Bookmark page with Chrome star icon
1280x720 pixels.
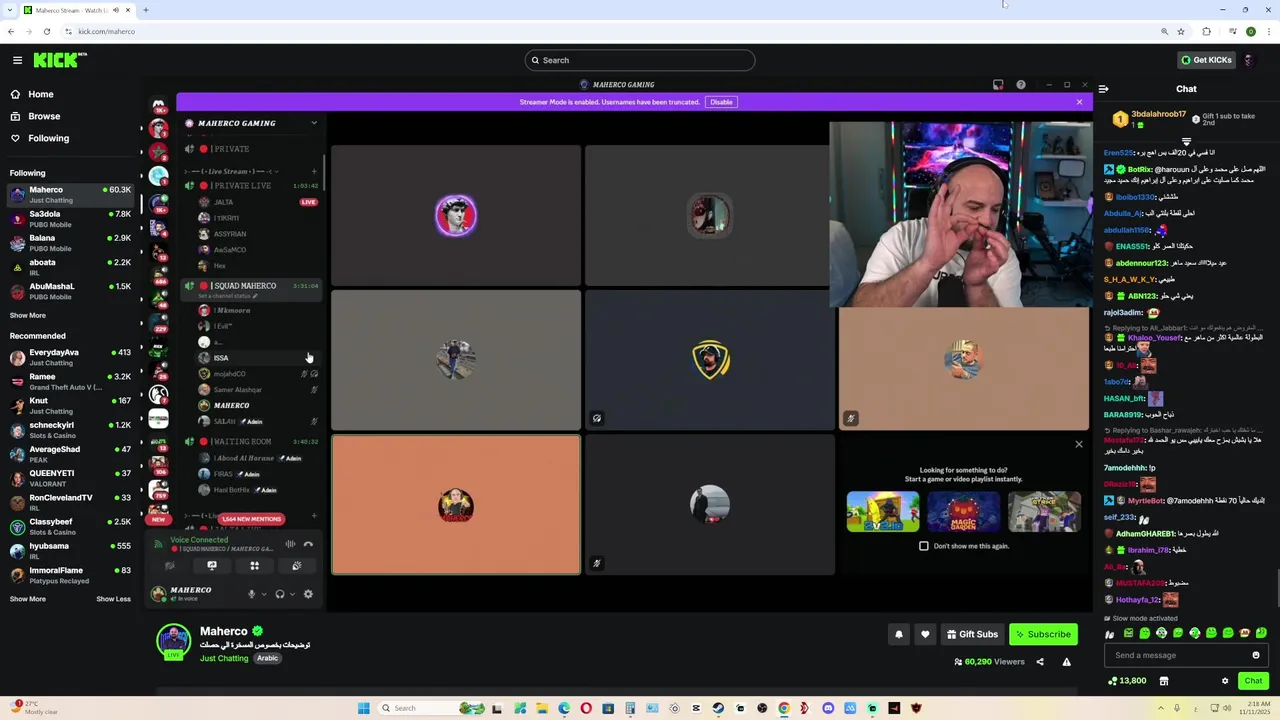(1181, 31)
